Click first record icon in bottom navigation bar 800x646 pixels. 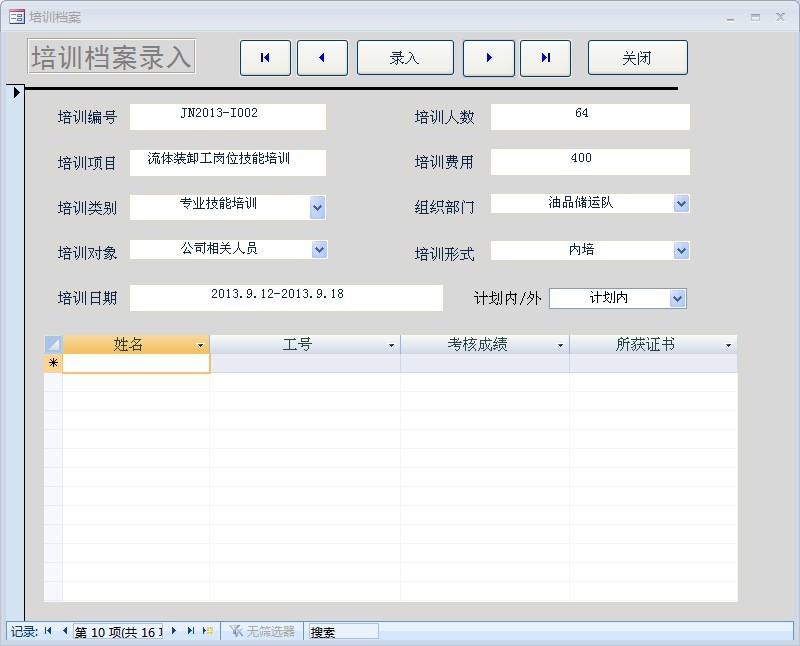[x=48, y=631]
